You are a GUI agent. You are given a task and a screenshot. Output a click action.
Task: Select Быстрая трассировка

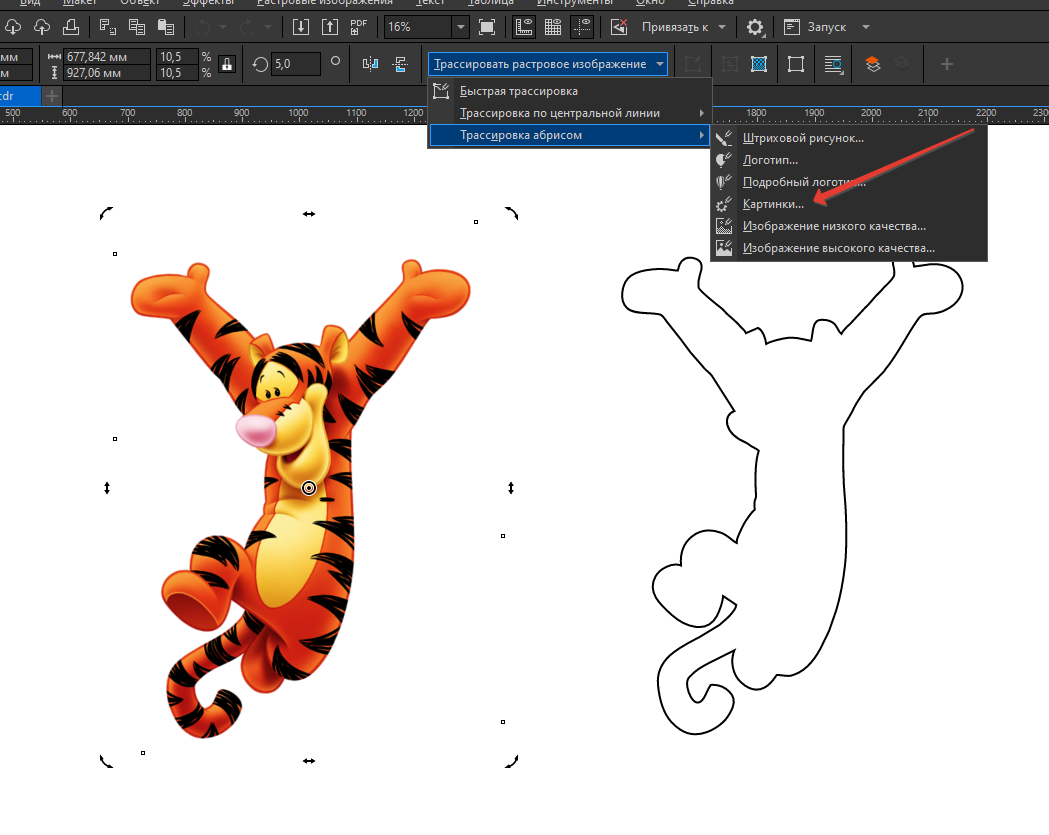click(x=569, y=91)
